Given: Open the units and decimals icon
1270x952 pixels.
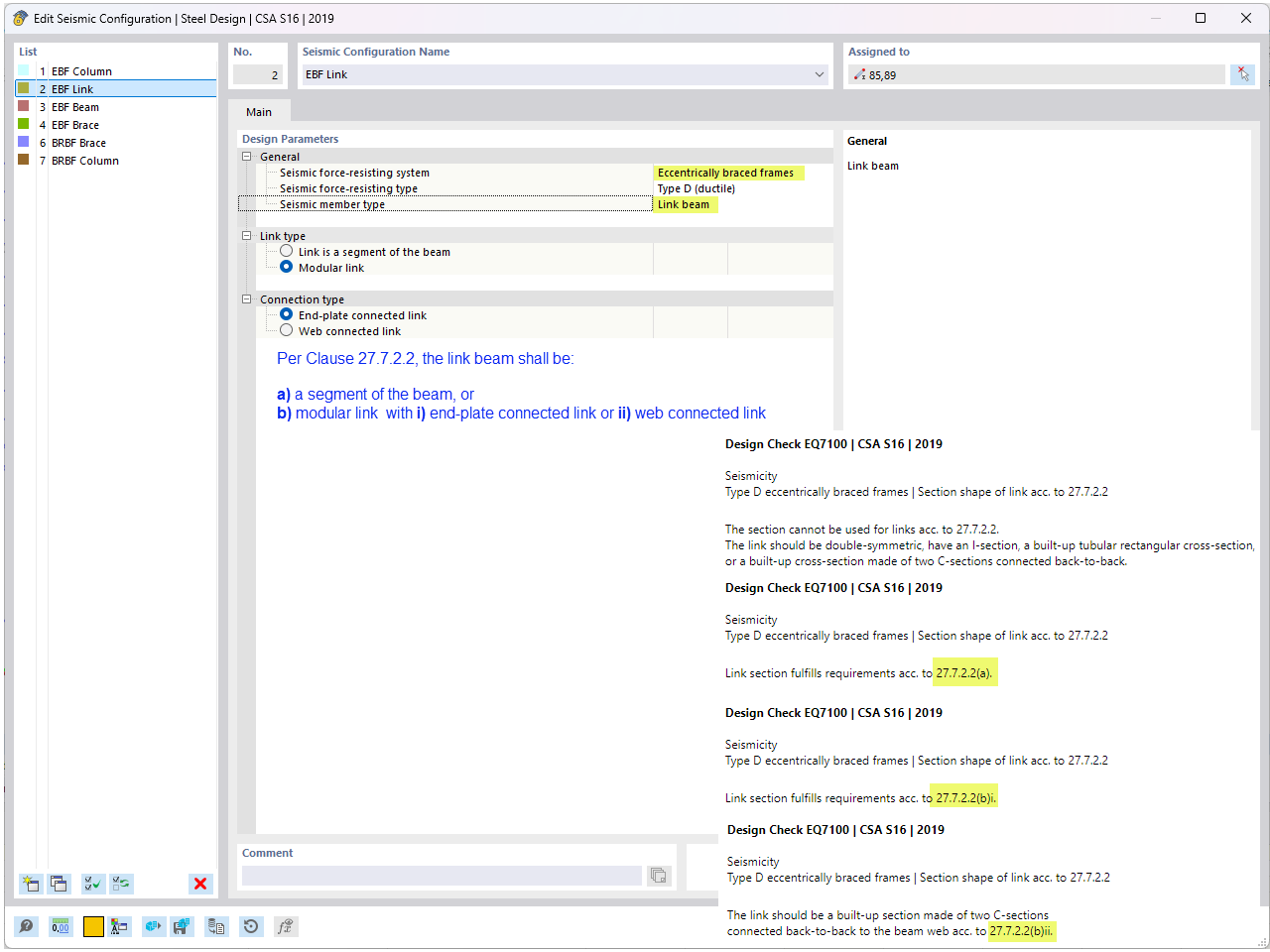Looking at the screenshot, I should [61, 926].
